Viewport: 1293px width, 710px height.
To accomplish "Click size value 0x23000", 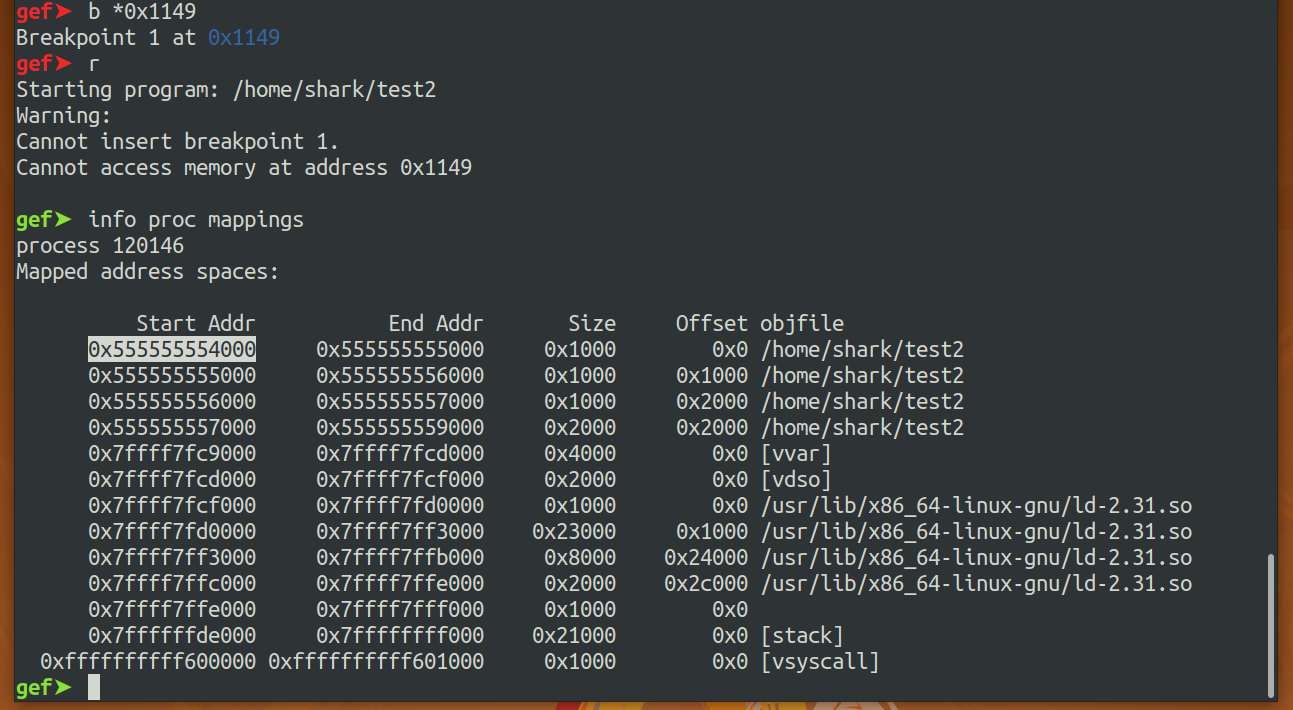I will [574, 532].
